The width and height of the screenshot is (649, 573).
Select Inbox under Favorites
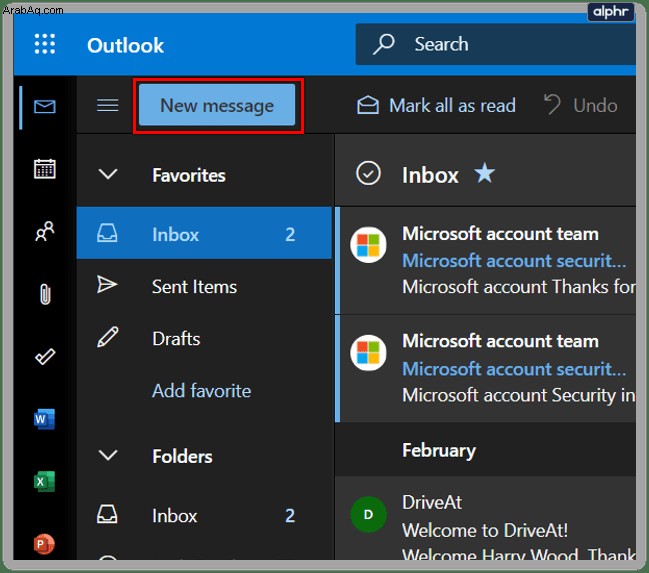point(204,233)
